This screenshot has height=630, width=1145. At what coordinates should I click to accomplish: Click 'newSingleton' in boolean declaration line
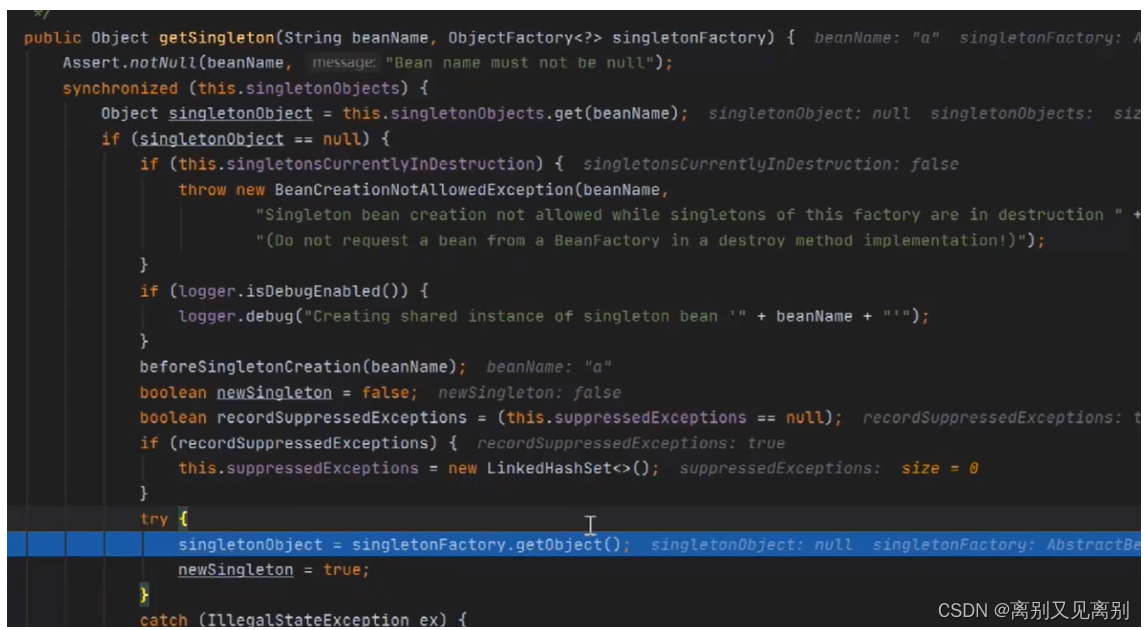tap(274, 393)
